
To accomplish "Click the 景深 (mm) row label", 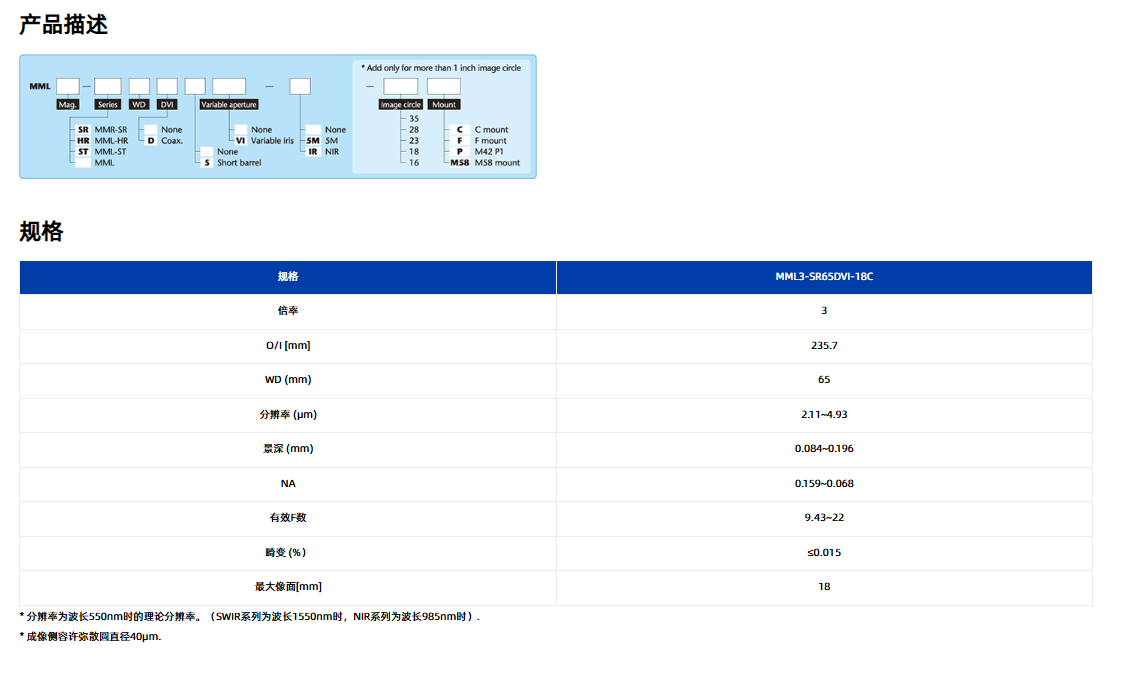I will pos(288,449).
